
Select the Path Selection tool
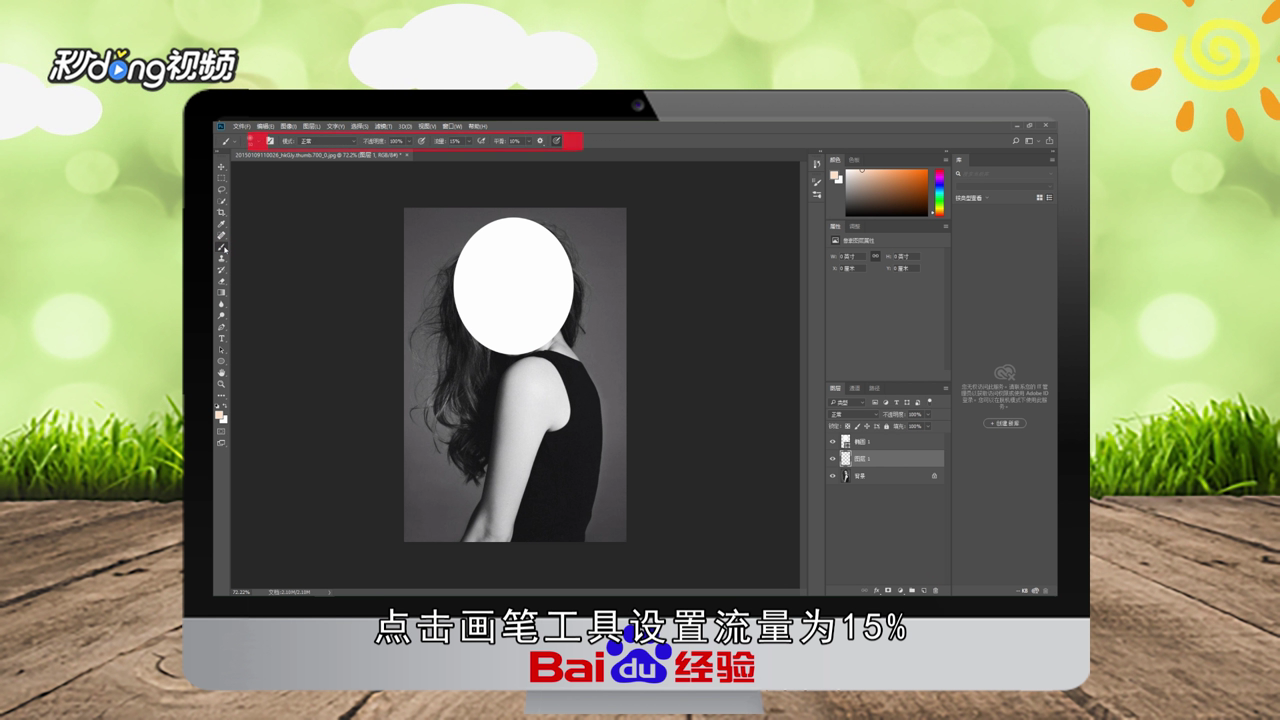point(221,350)
